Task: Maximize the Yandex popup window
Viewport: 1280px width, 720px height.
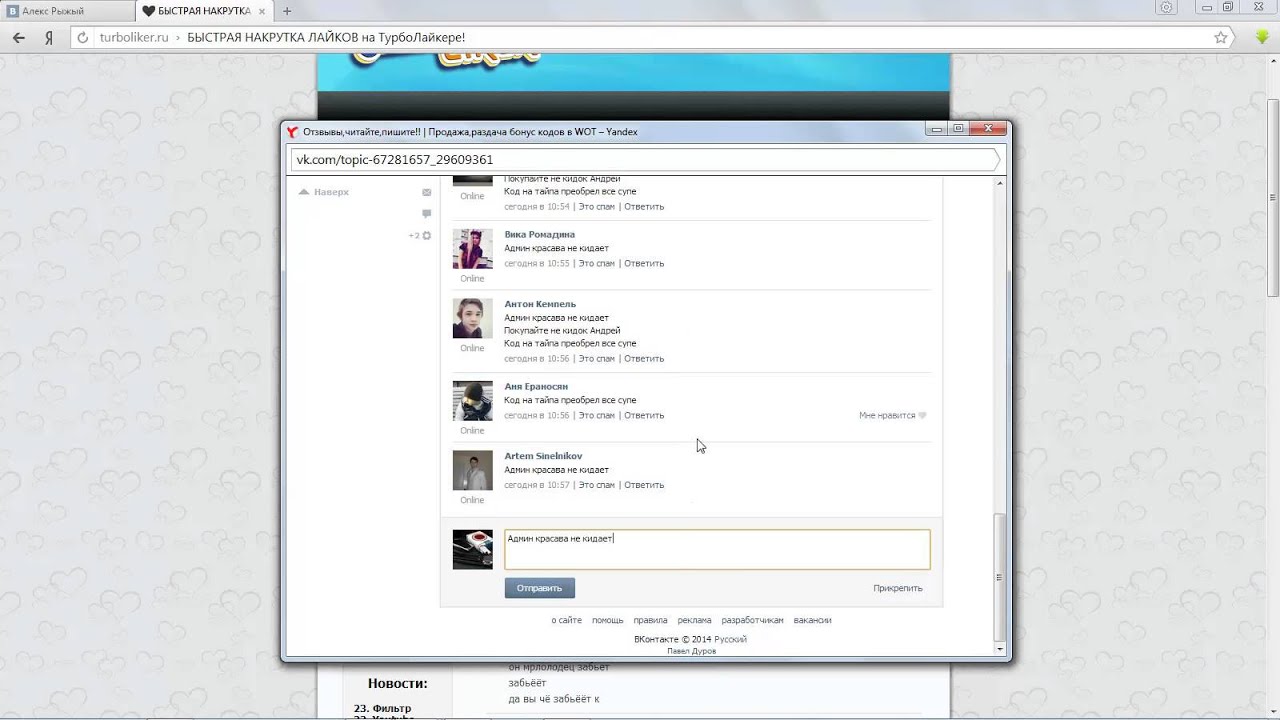Action: [958, 128]
